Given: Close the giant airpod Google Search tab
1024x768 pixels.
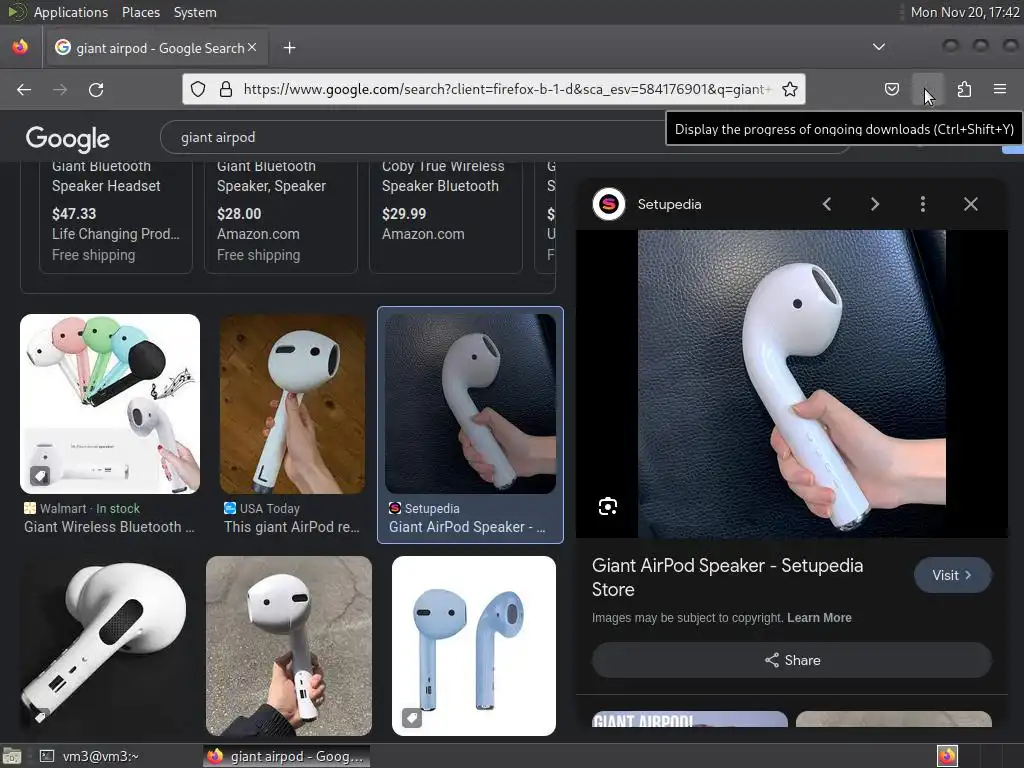Looking at the screenshot, I should 252,47.
